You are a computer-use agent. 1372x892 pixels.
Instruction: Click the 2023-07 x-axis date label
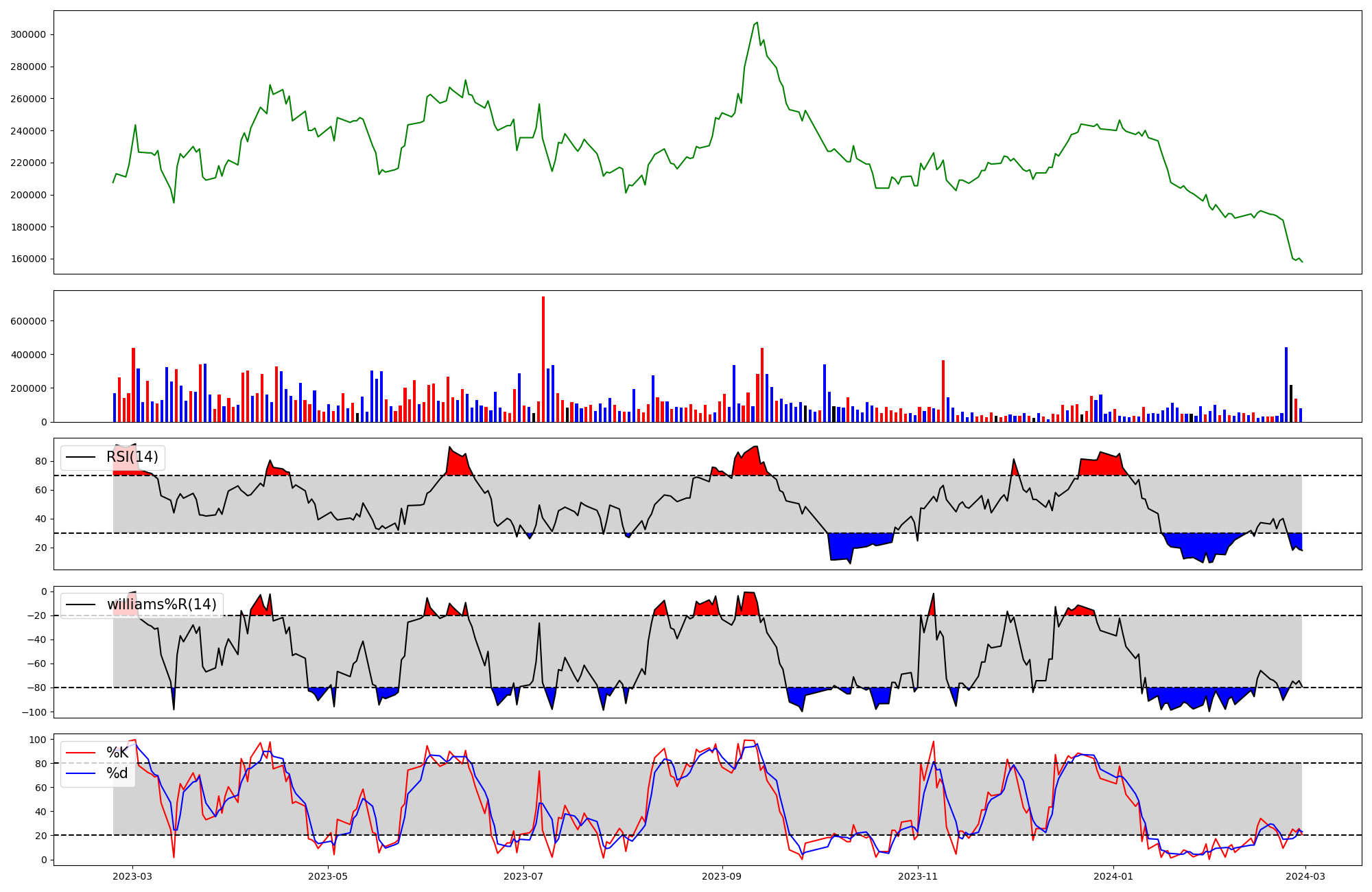click(x=523, y=876)
